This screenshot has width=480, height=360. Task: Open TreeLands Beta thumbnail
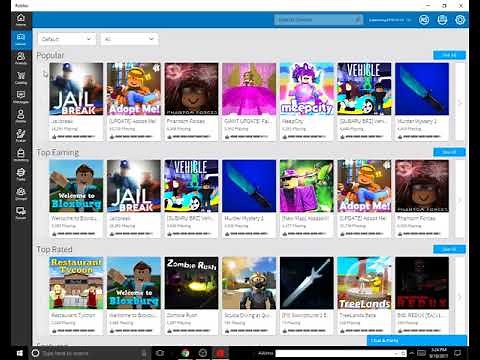(364, 283)
